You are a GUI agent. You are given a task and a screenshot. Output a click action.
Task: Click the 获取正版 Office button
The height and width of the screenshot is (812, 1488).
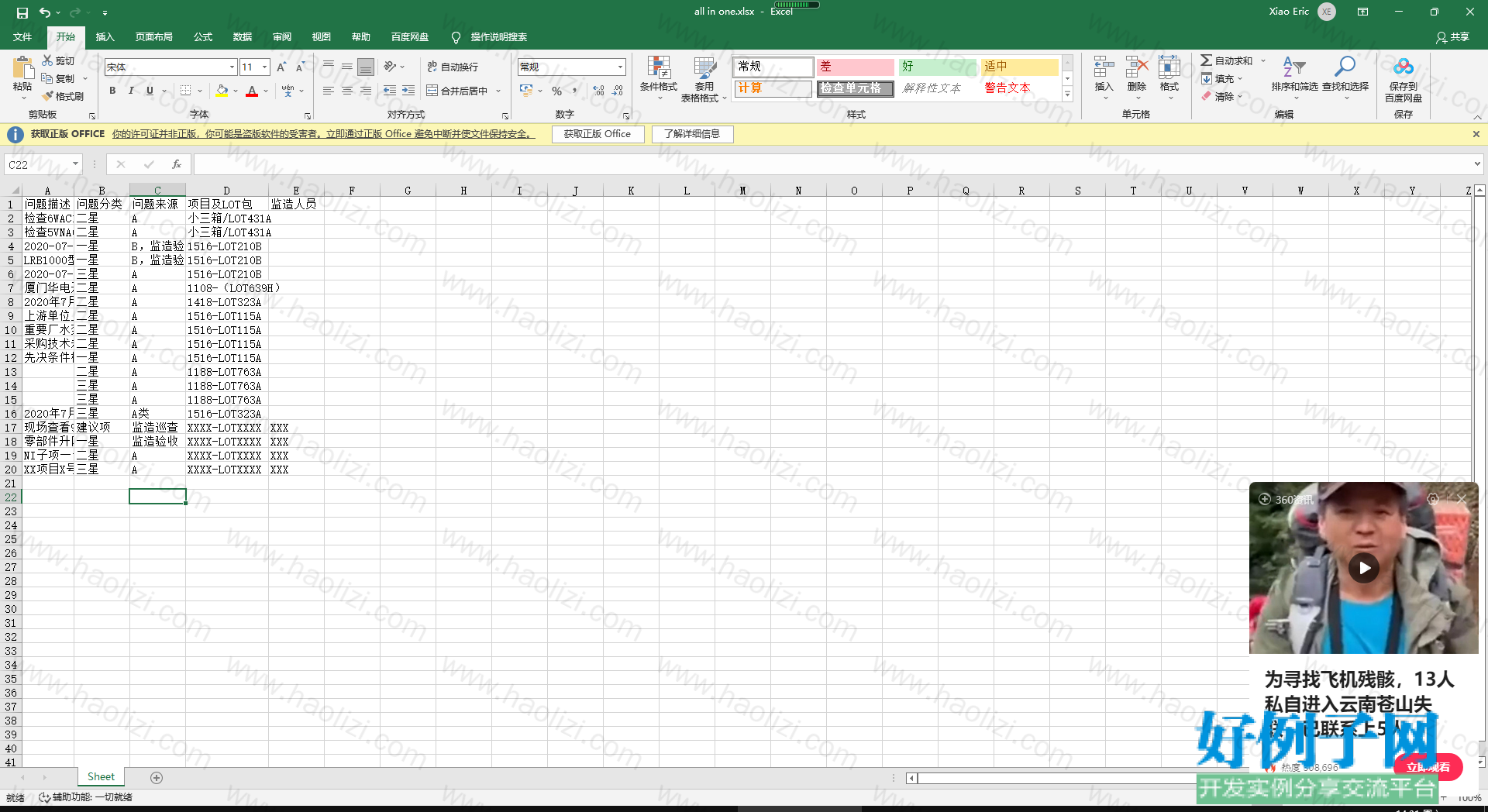pos(598,134)
